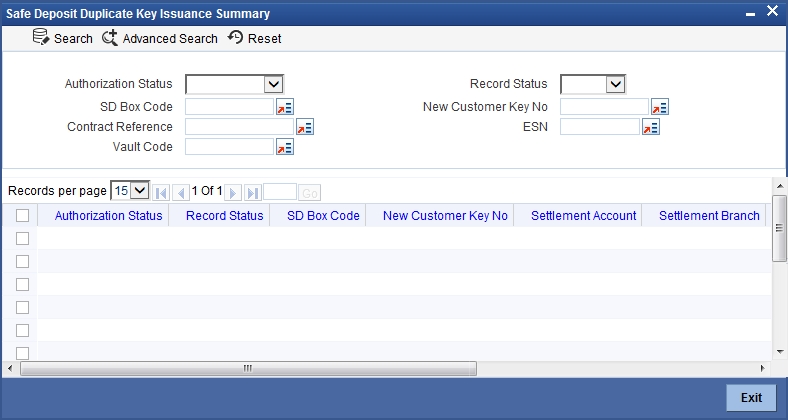This screenshot has width=788, height=420.
Task: Go to first page of records
Action: point(161,192)
